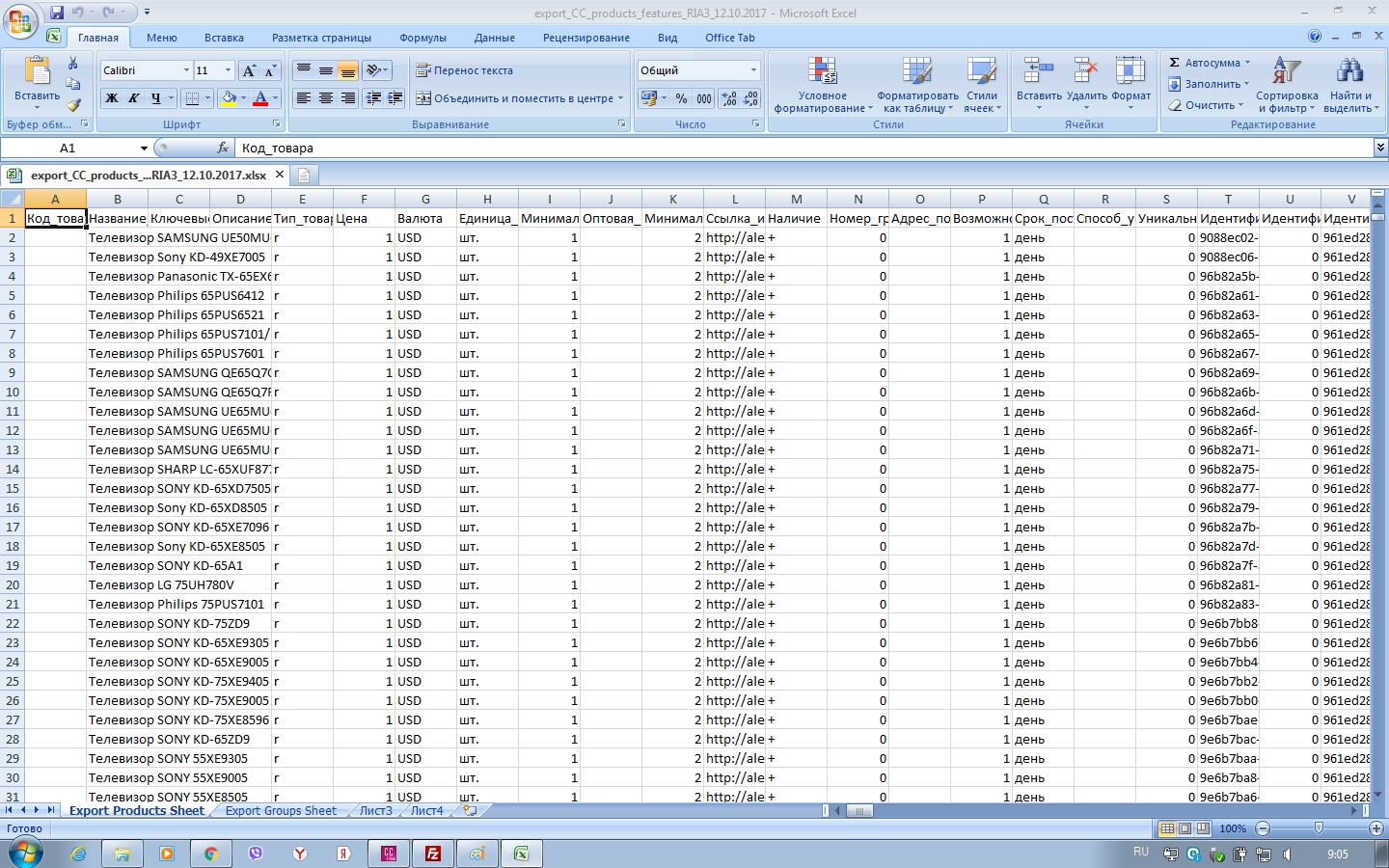Open the Вставка ribbon tab
Image resolution: width=1389 pixels, height=868 pixels.
[x=224, y=38]
